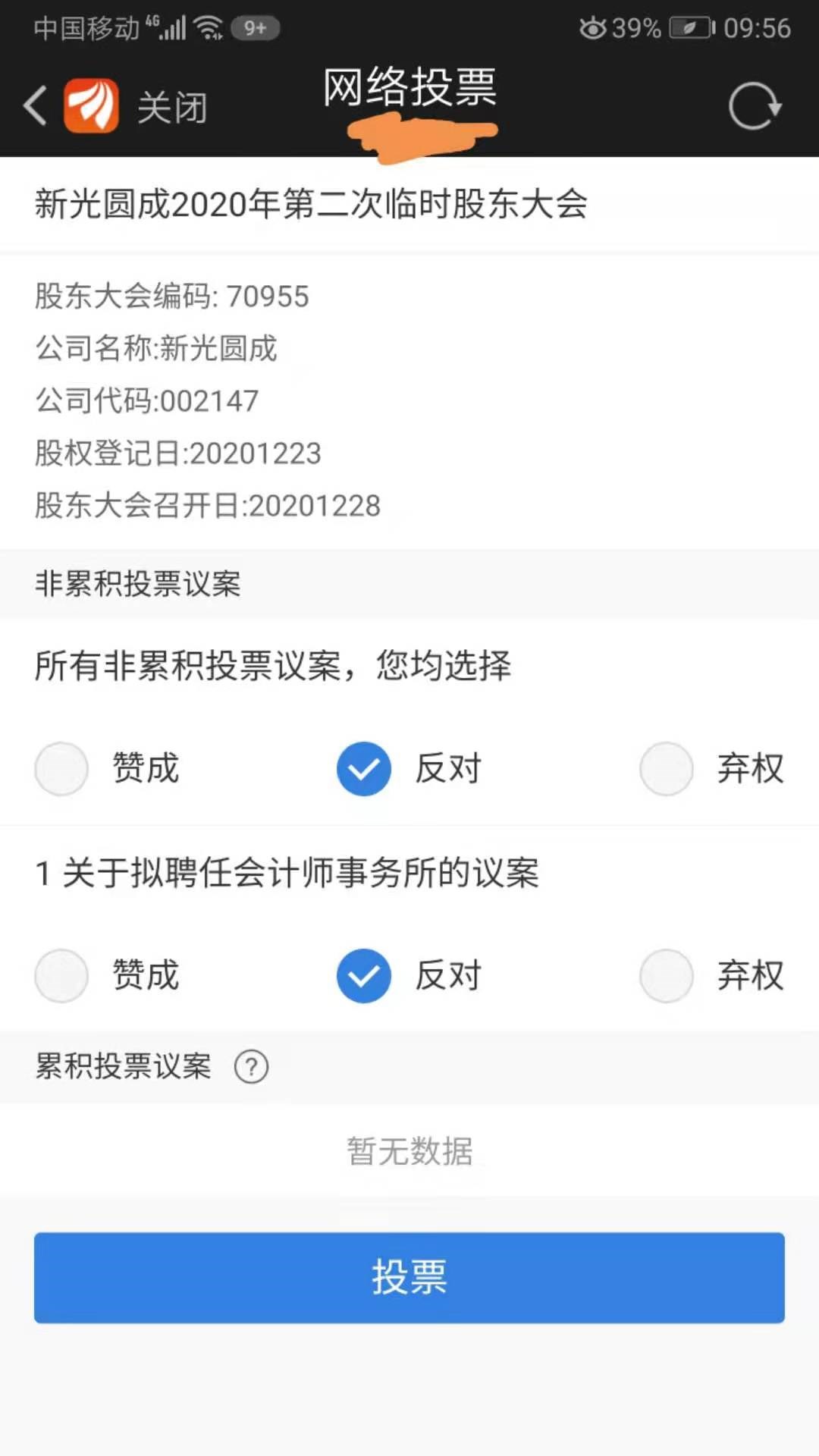The width and height of the screenshot is (819, 1456).
Task: Select 赞成 for all non-cumulative proposals
Action: 61,768
